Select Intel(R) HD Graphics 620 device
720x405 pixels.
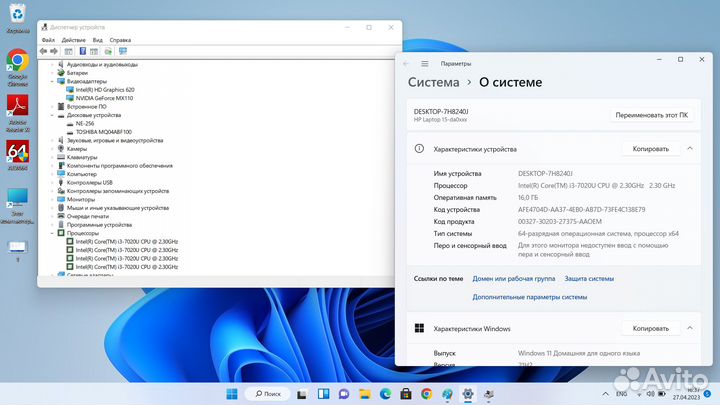(105, 90)
